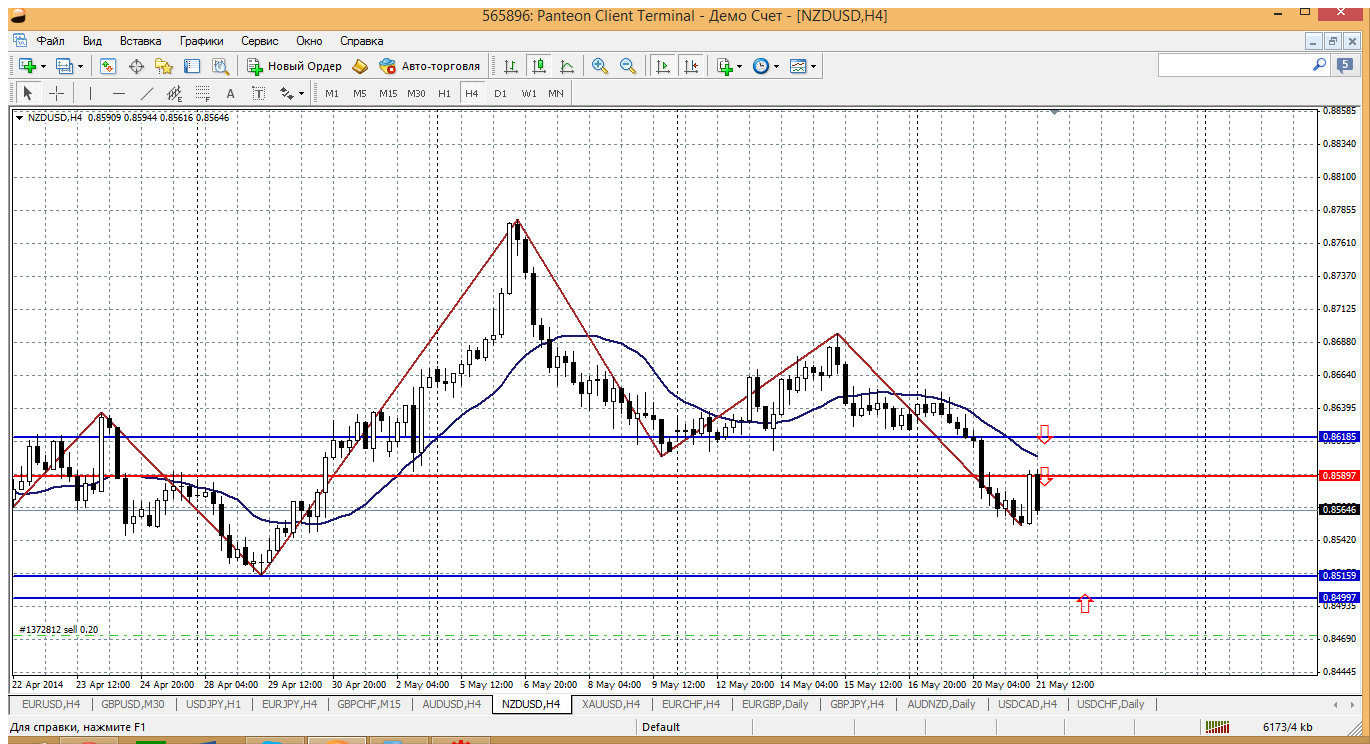This screenshot has height=744, width=1370.
Task: Toggle the chart shift option
Action: [691, 66]
